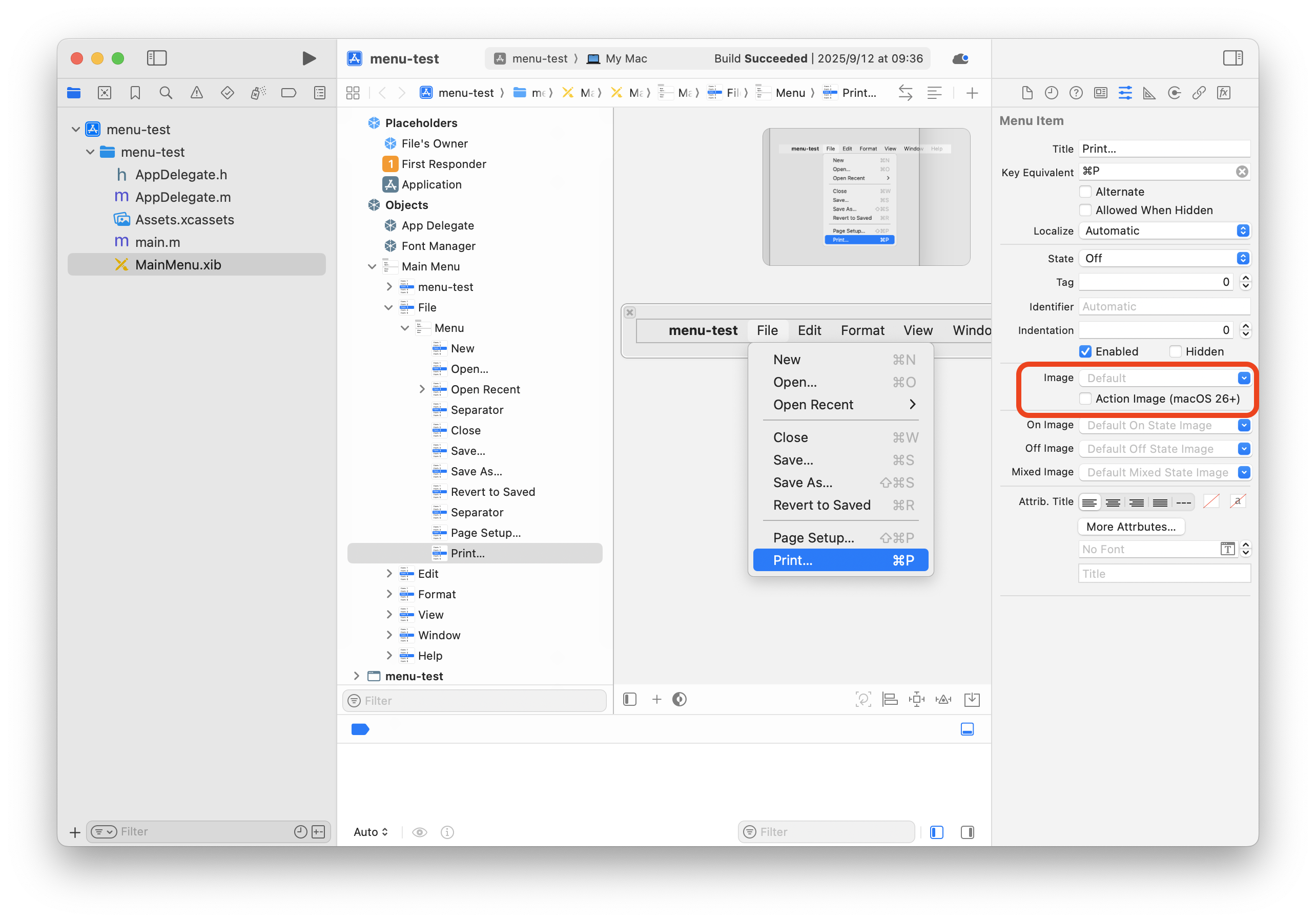Enable Allowed When Hidden checkbox
This screenshot has height=922, width=1316.
click(x=1085, y=211)
